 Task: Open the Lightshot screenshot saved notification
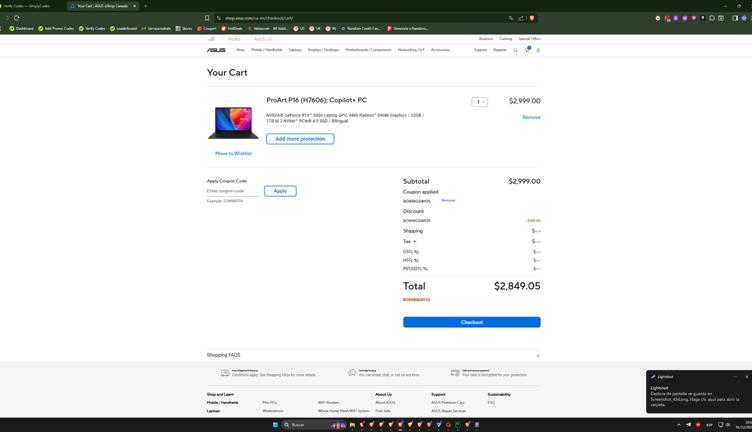(x=698, y=392)
